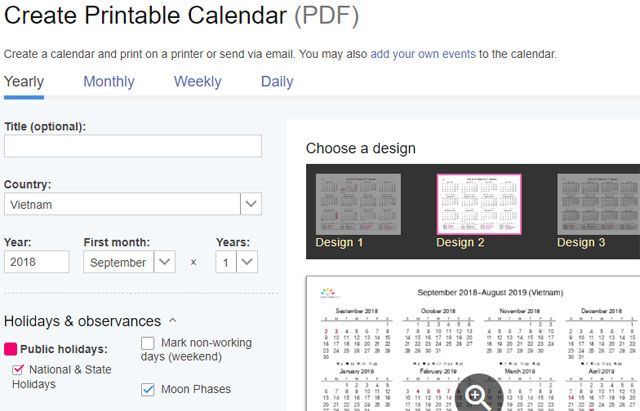Click the Year input field

36,262
